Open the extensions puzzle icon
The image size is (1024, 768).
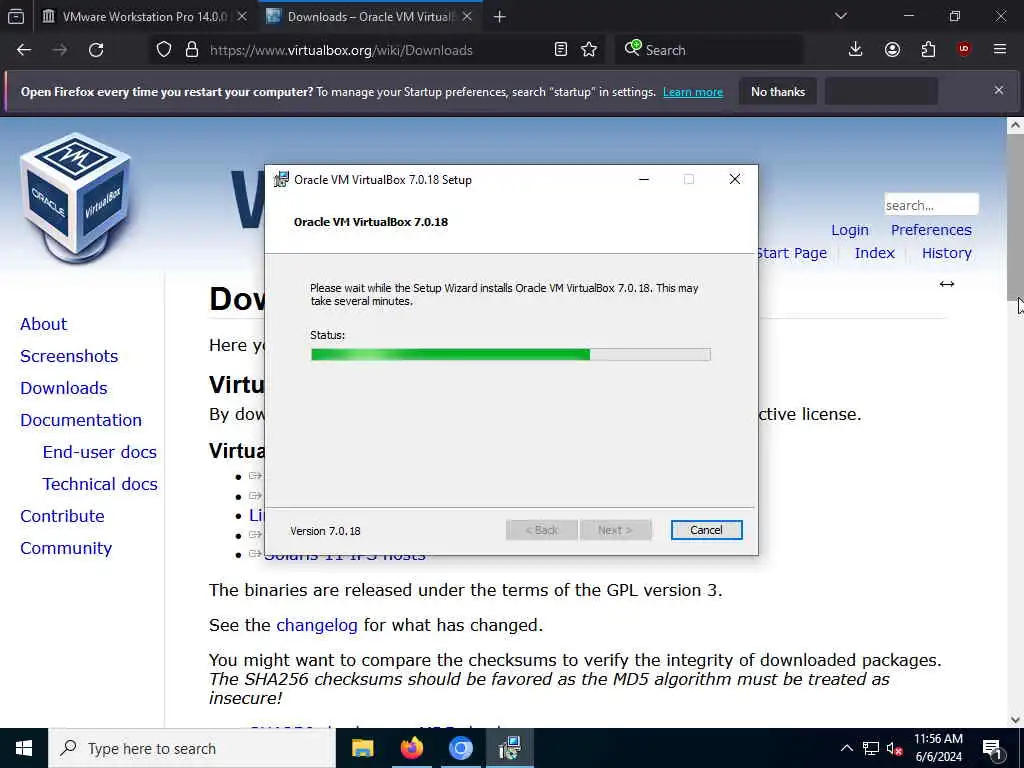pyautogui.click(x=928, y=50)
